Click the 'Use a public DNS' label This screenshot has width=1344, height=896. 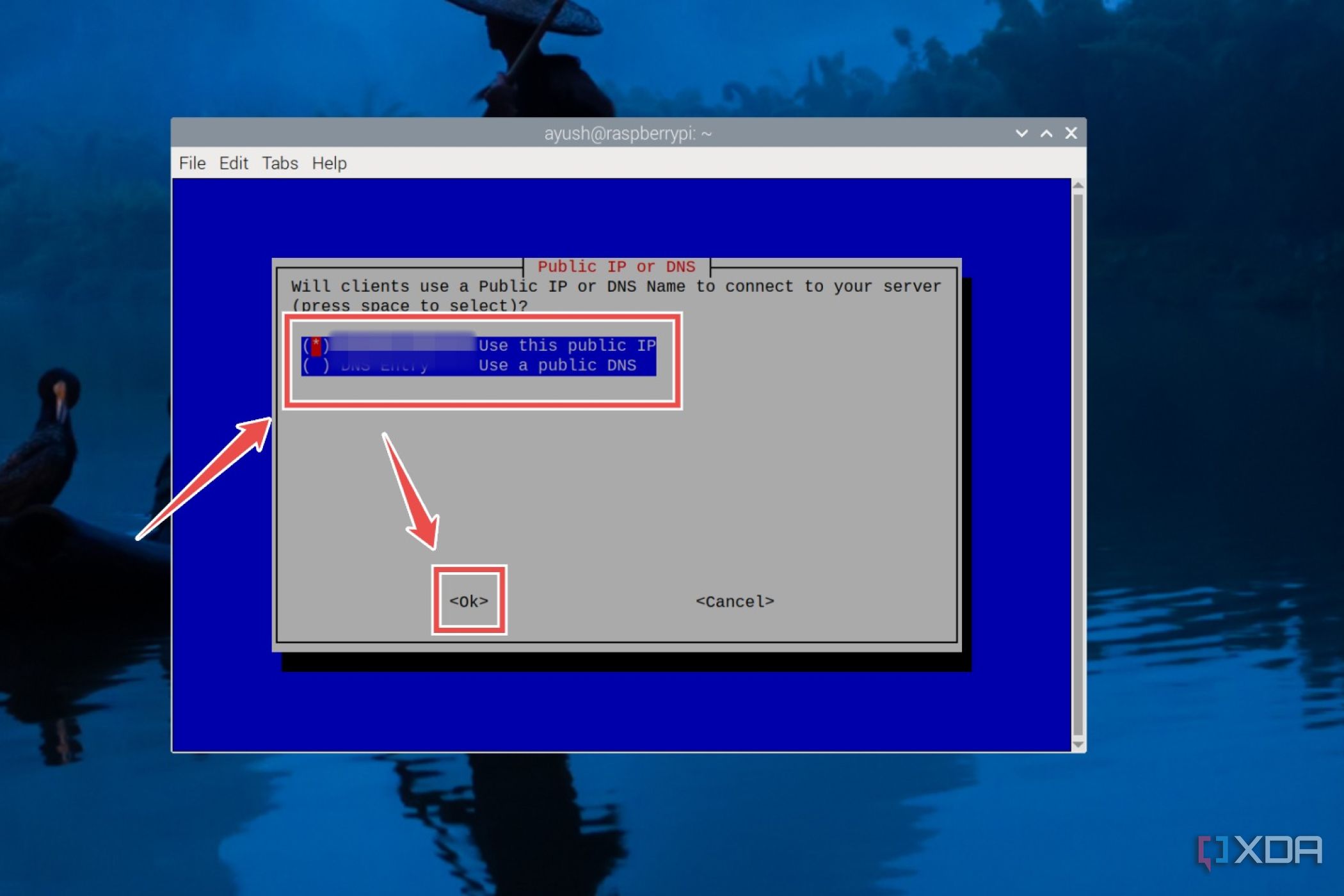(557, 365)
